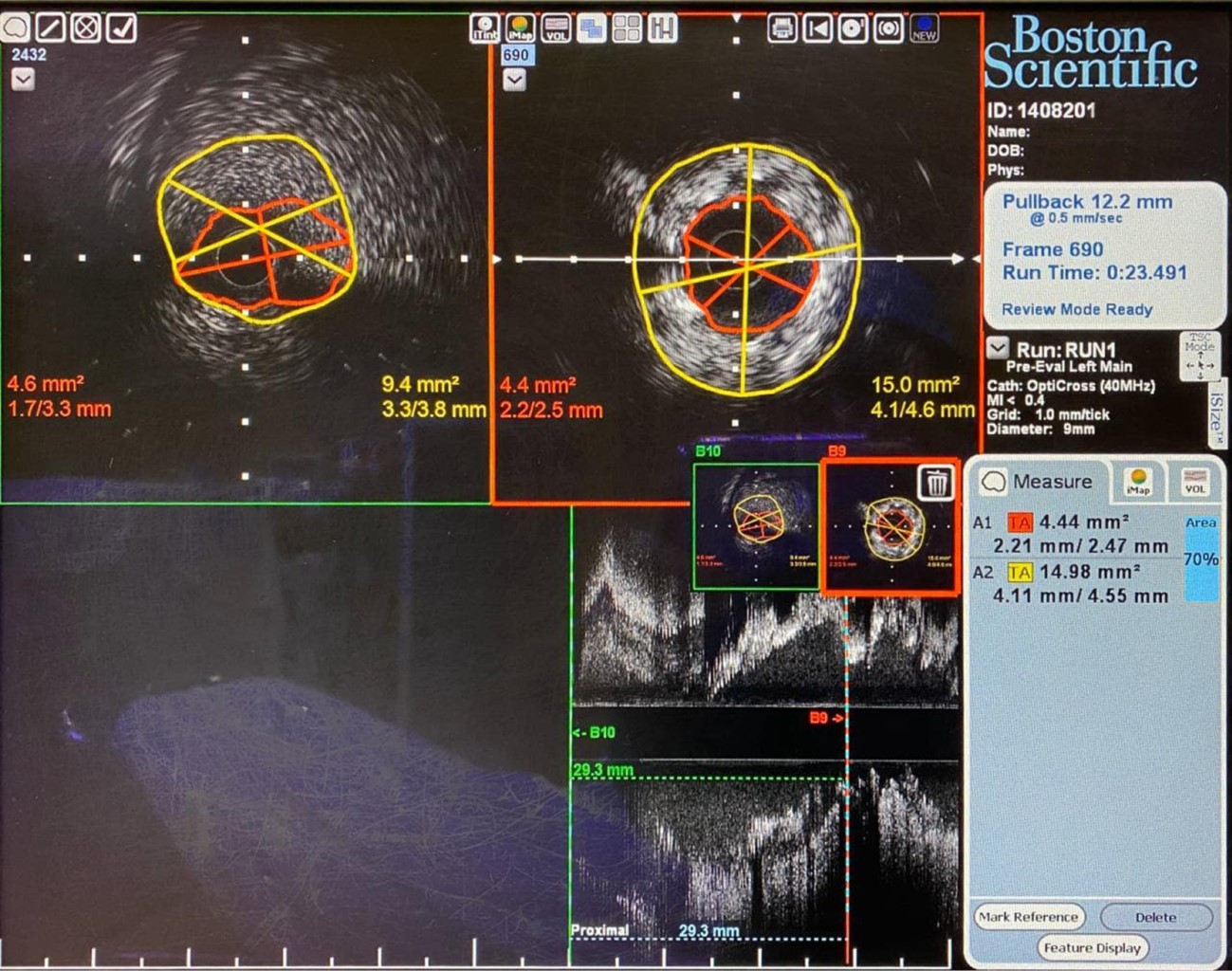The width and height of the screenshot is (1232, 971).
Task: Toggle the checkmark confirm box in toolbar
Action: click(x=121, y=27)
